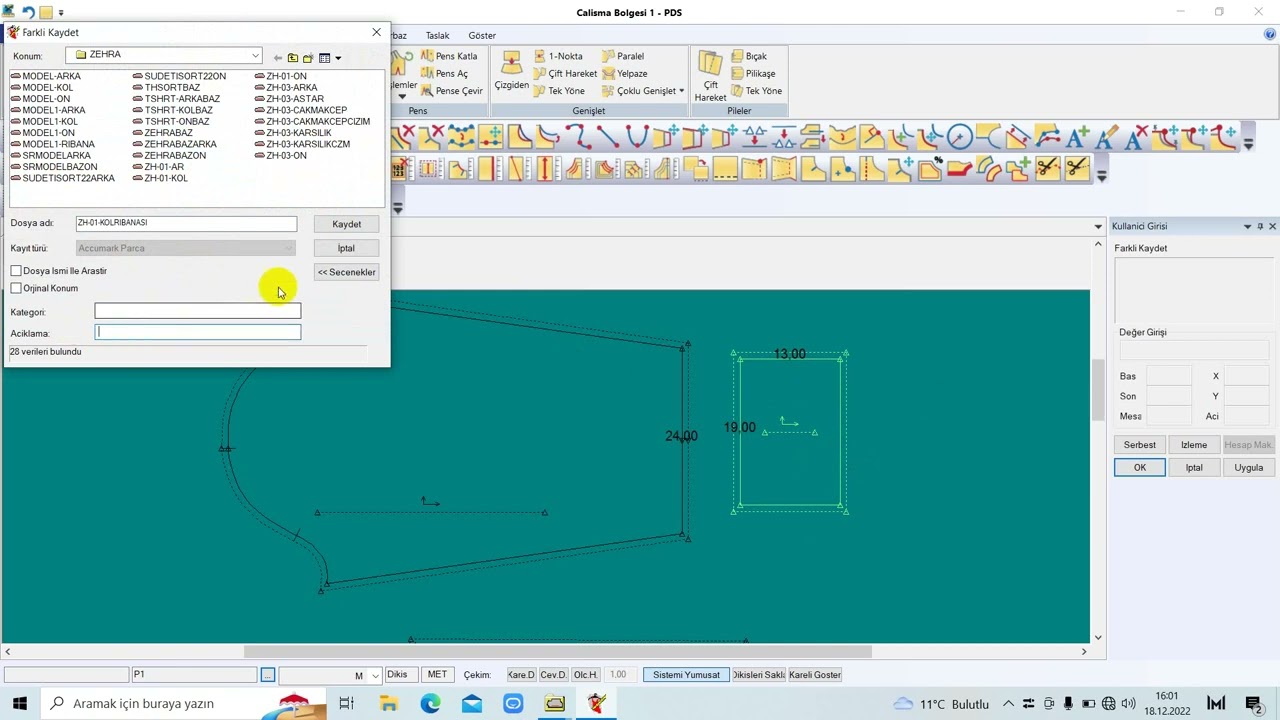1280x720 pixels.
Task: Select the ZH-01-KOL file in the list
Action: pyautogui.click(x=160, y=178)
